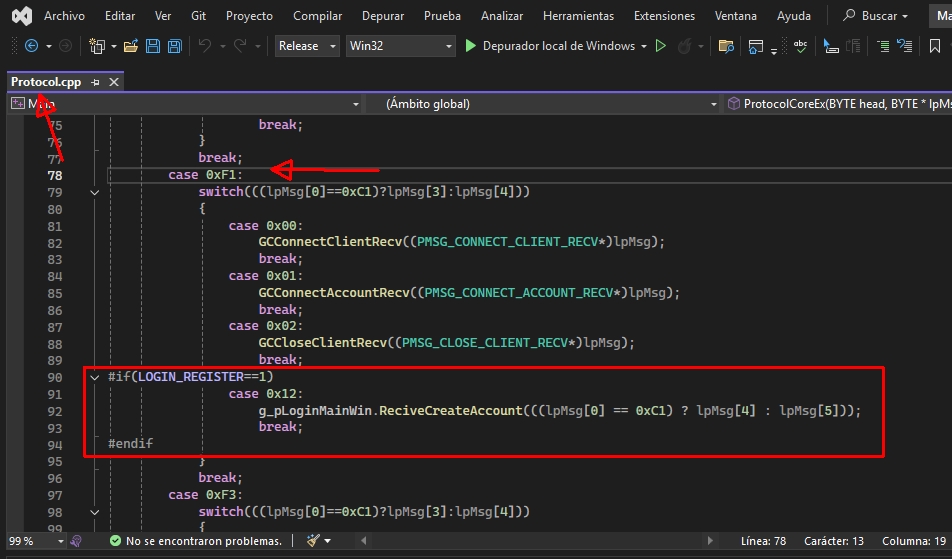Open the Ámbito global scope dropdown

point(542,104)
